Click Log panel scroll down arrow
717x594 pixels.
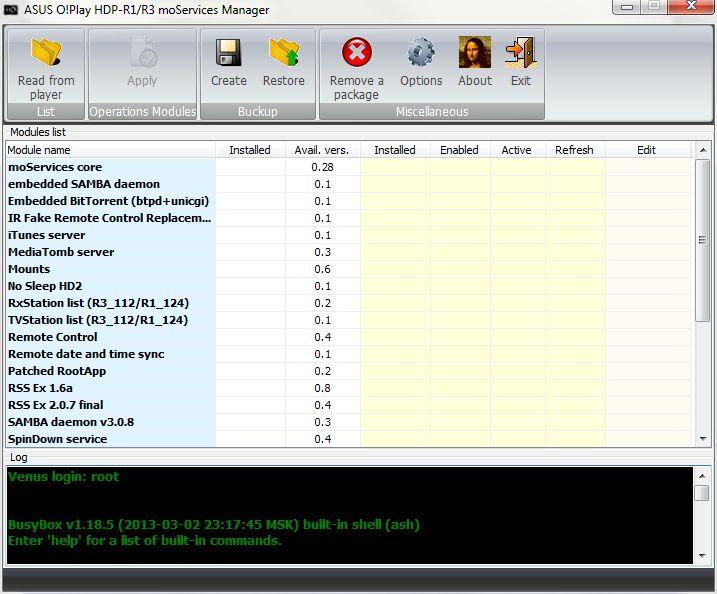(702, 556)
